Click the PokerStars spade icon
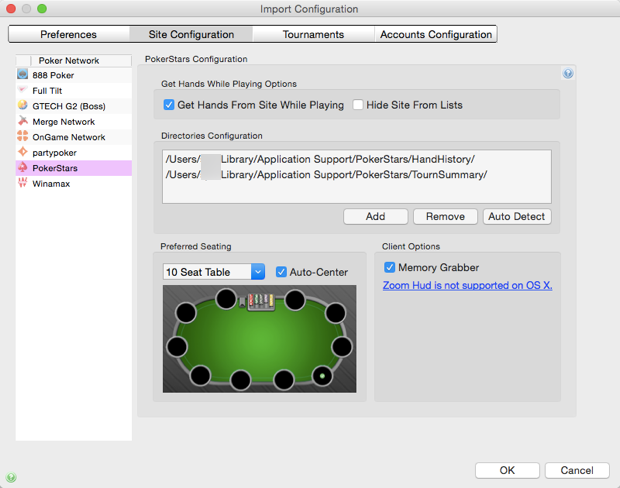 coord(23,167)
